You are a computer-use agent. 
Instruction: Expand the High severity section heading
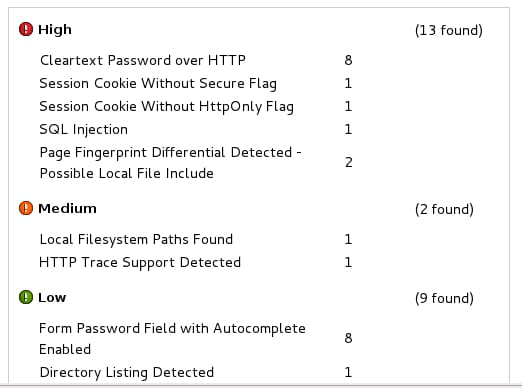55,29
